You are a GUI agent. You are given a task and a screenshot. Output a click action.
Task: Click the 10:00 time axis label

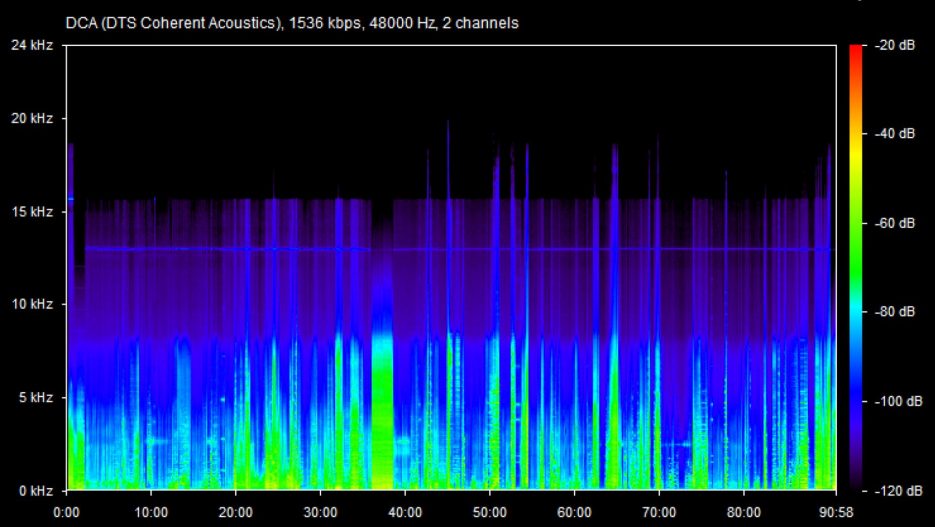[x=151, y=513]
